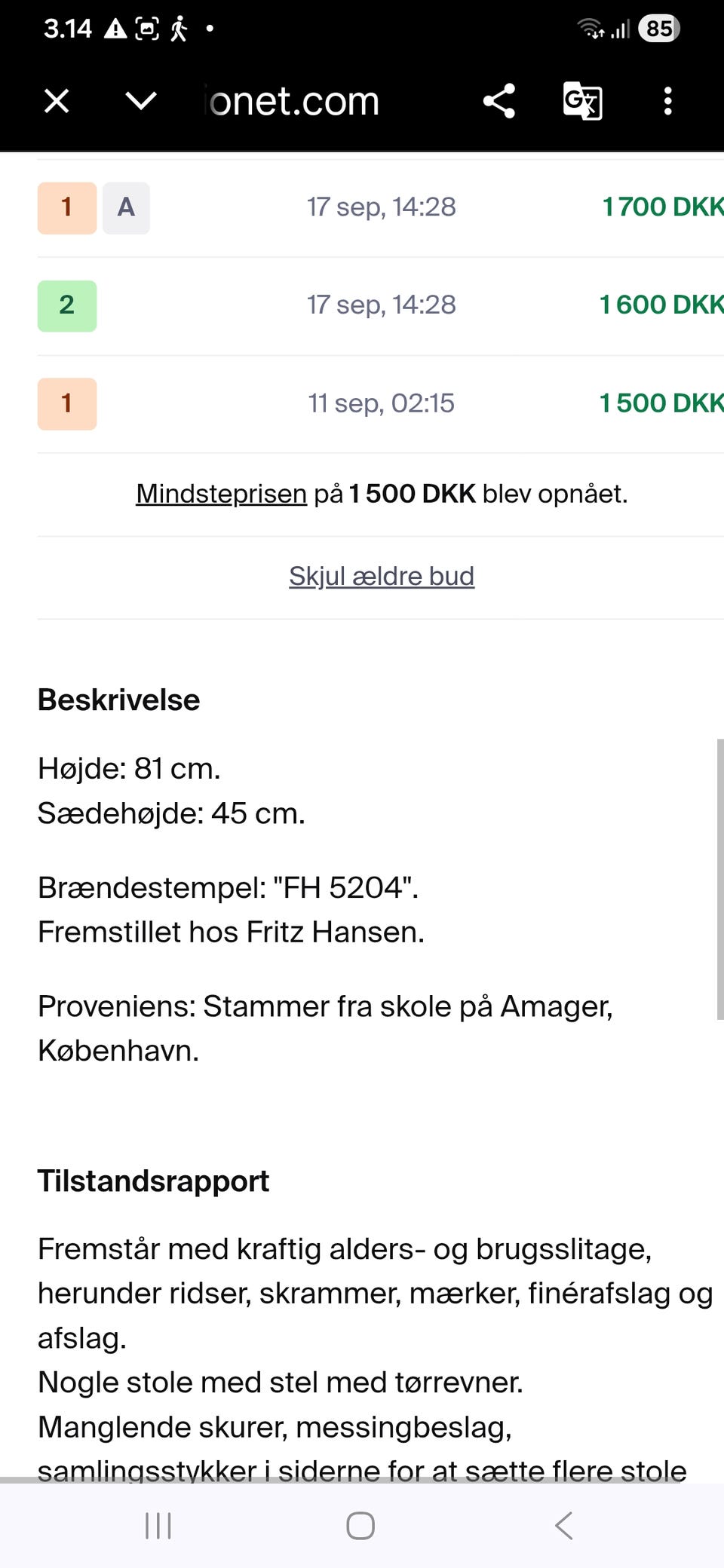Collapse bids via Skjul ældre bud
724x1568 pixels.
382,577
